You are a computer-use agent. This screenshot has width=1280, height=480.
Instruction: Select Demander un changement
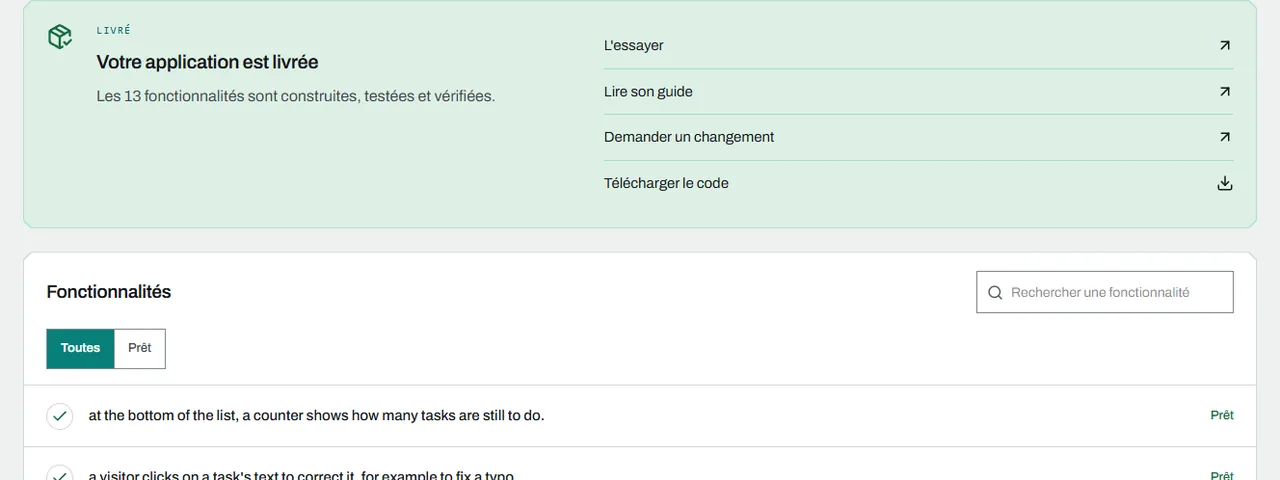point(919,137)
